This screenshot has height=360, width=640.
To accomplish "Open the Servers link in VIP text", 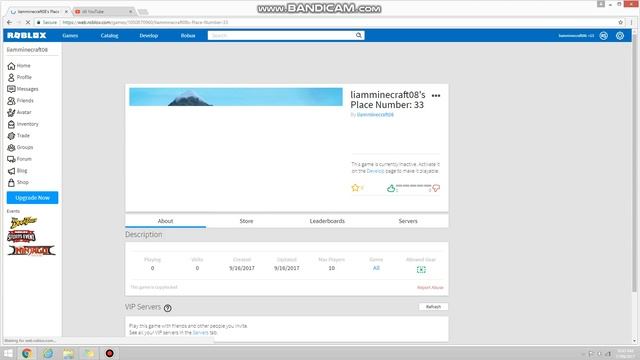I will coord(200,333).
